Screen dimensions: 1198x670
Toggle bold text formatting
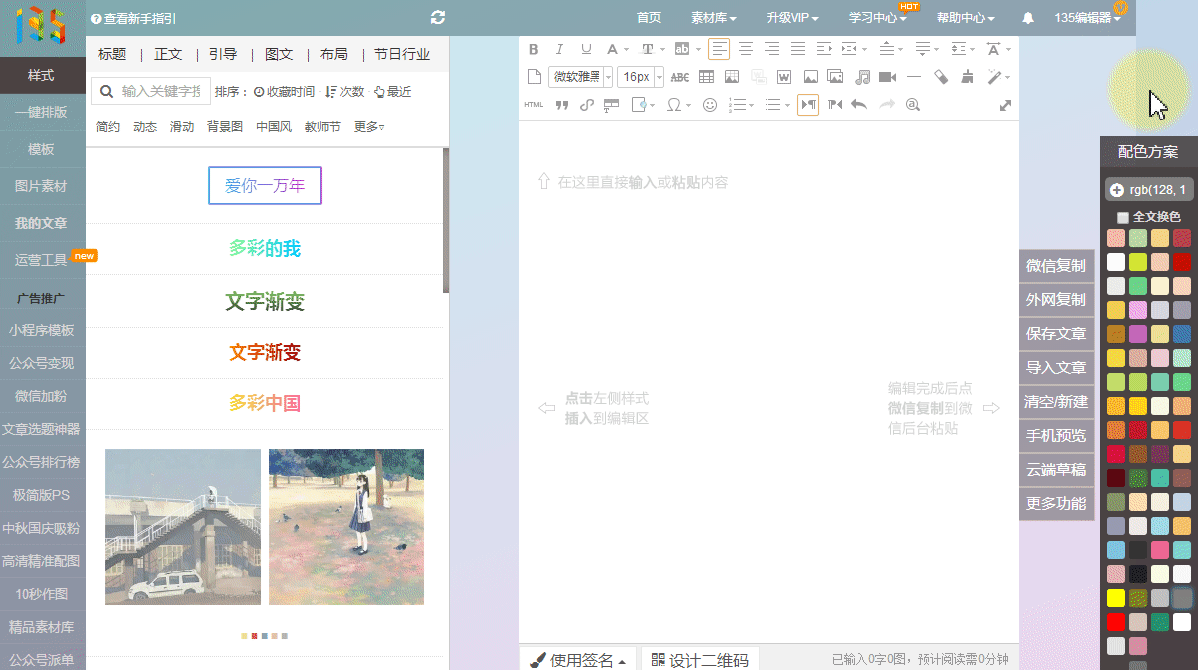pyautogui.click(x=533, y=49)
